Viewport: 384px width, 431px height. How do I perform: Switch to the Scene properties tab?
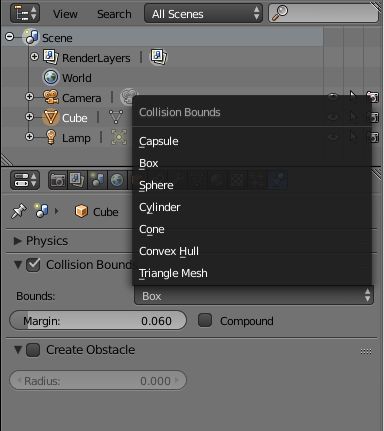[x=97, y=180]
